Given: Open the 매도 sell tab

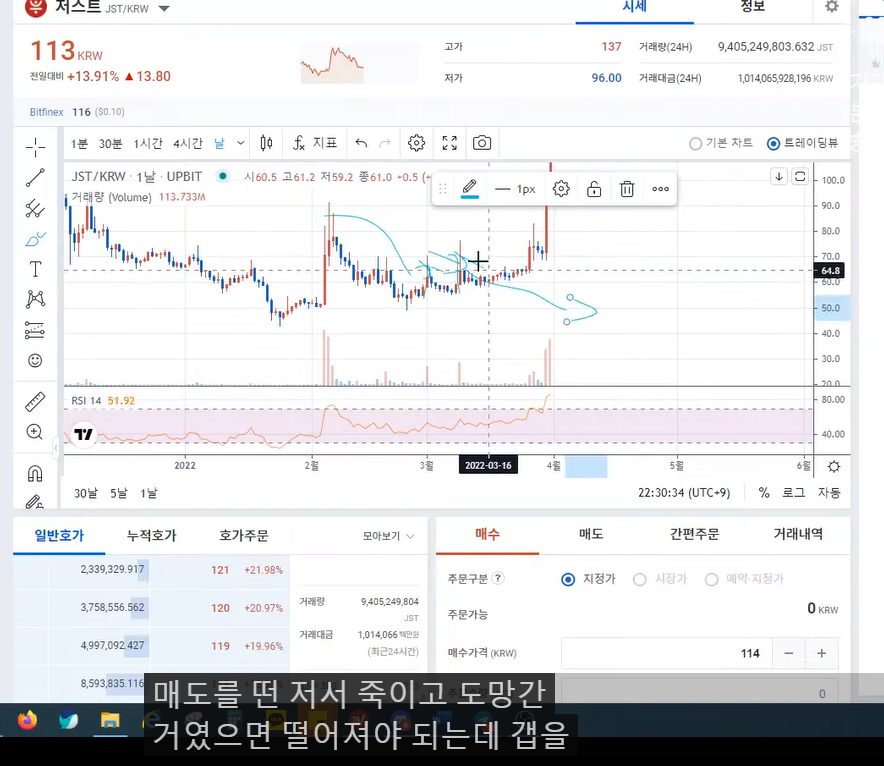Looking at the screenshot, I should coord(591,534).
